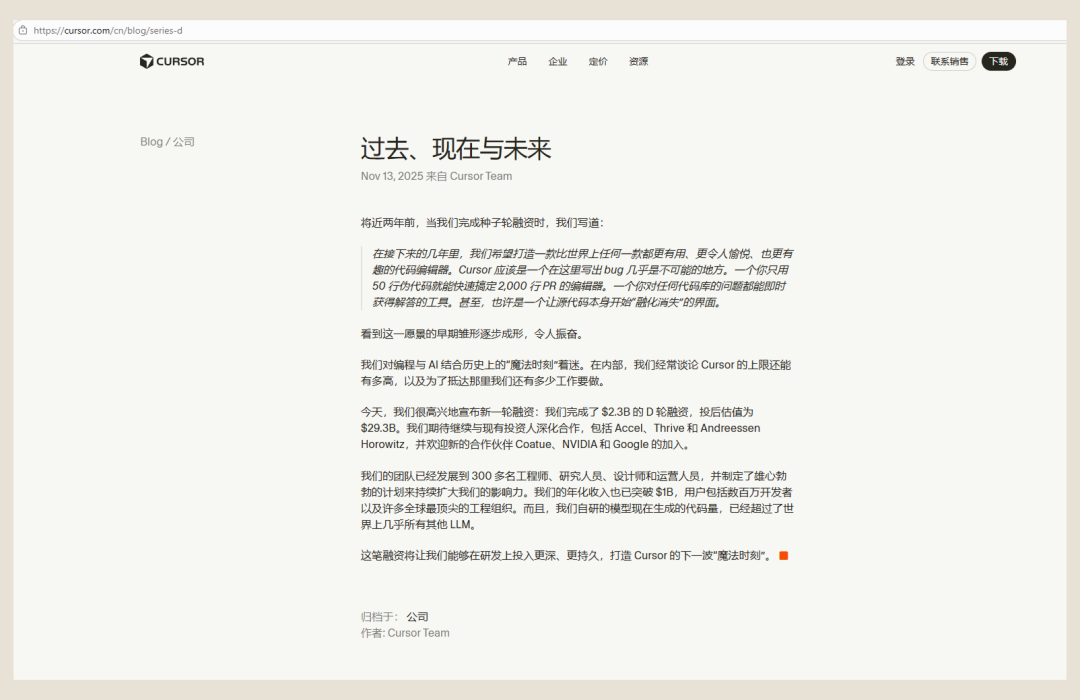The width and height of the screenshot is (1080, 700).
Task: Click the orange square end-of-article marker
Action: 784,555
